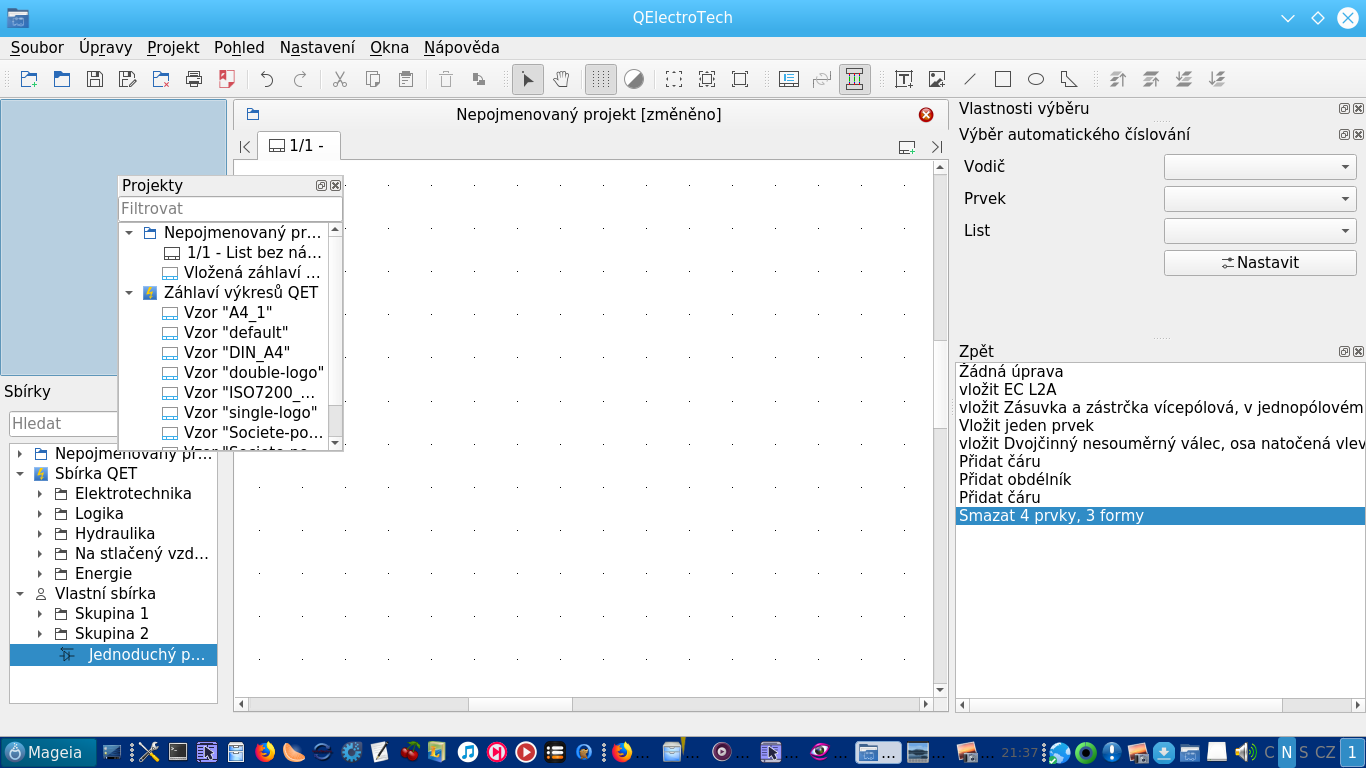Select the add image tool
The height and width of the screenshot is (768, 1366).
pos(936,79)
